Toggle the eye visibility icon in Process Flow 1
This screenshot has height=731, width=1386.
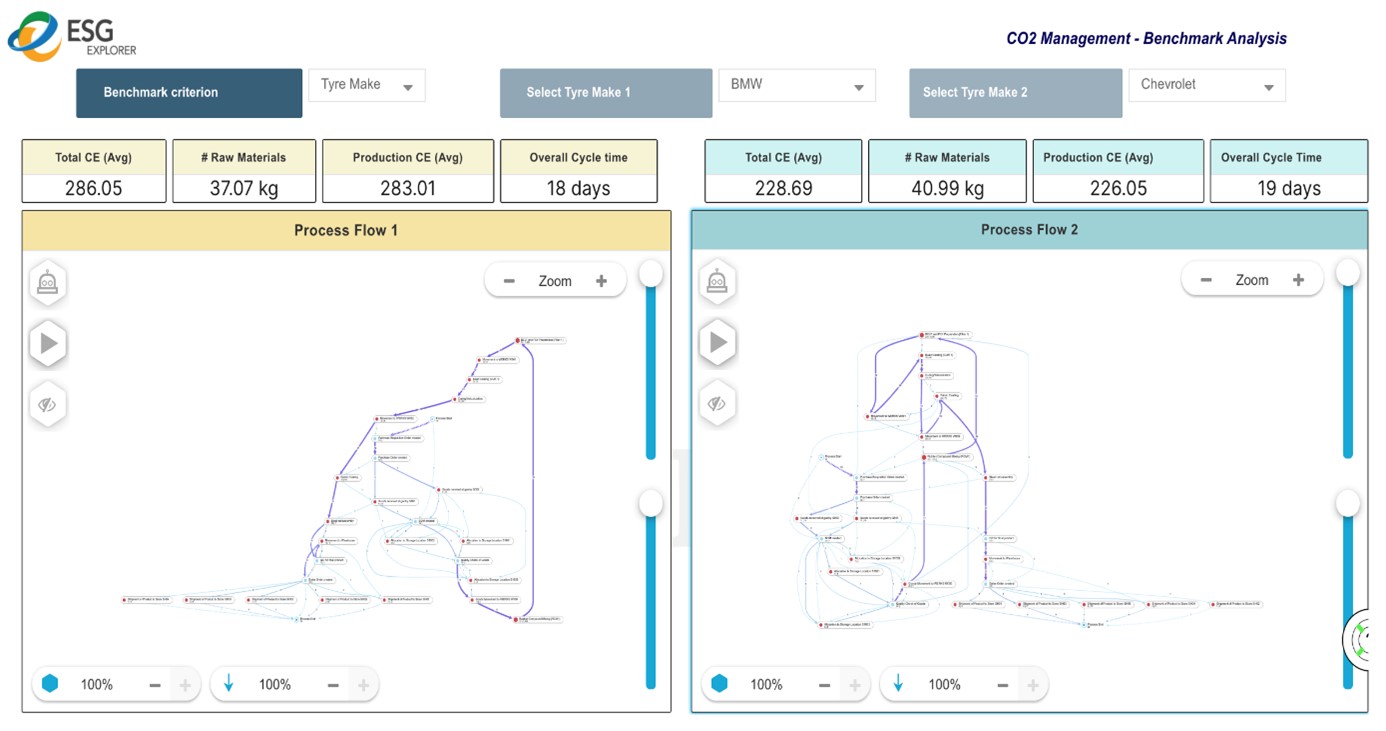[47, 405]
